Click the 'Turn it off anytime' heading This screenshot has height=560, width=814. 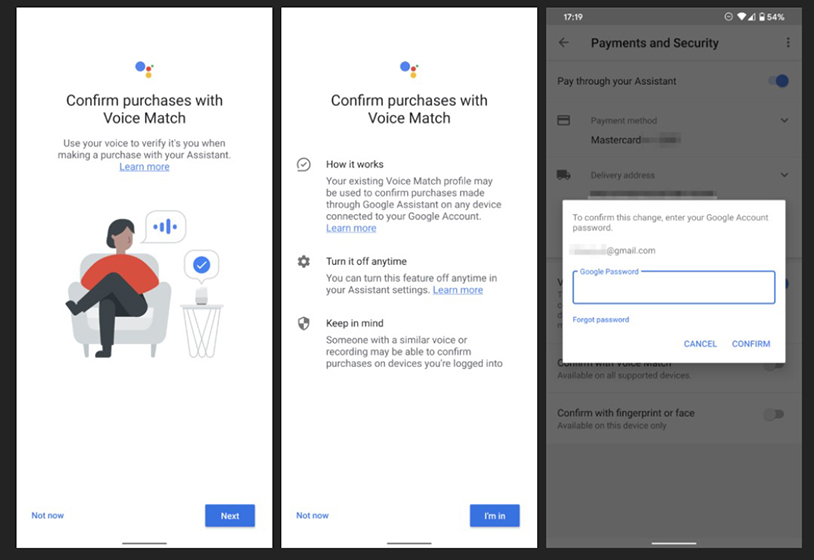pos(366,261)
